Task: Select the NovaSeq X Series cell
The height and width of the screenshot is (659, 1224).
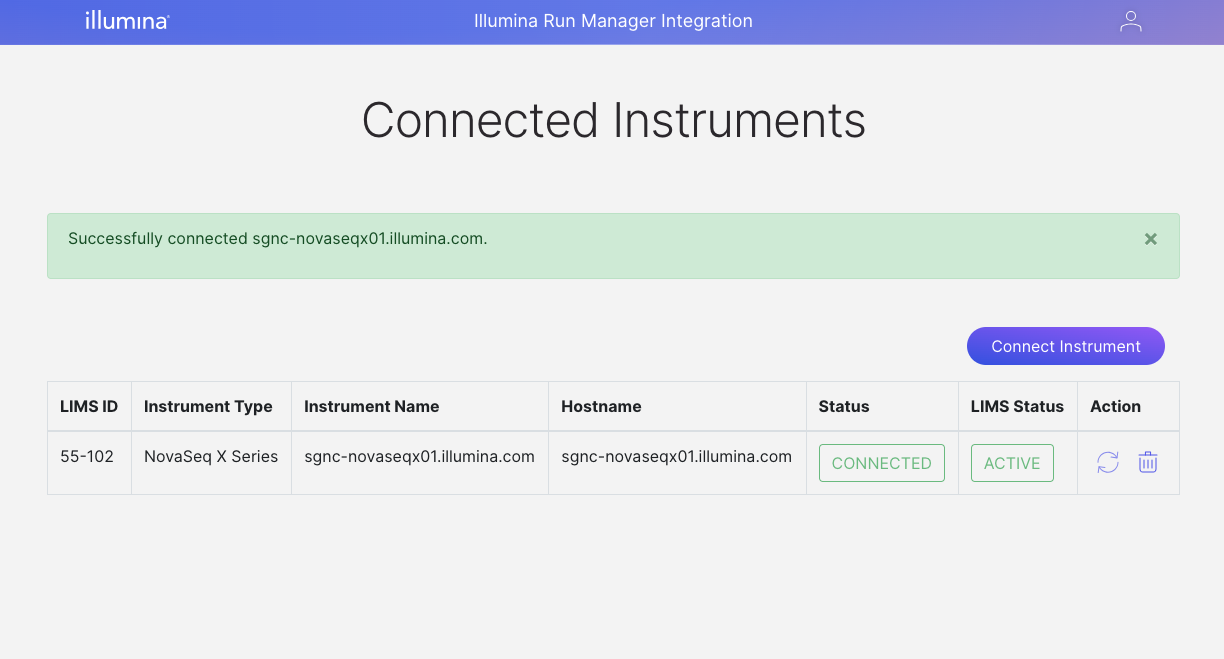Action: 211,457
